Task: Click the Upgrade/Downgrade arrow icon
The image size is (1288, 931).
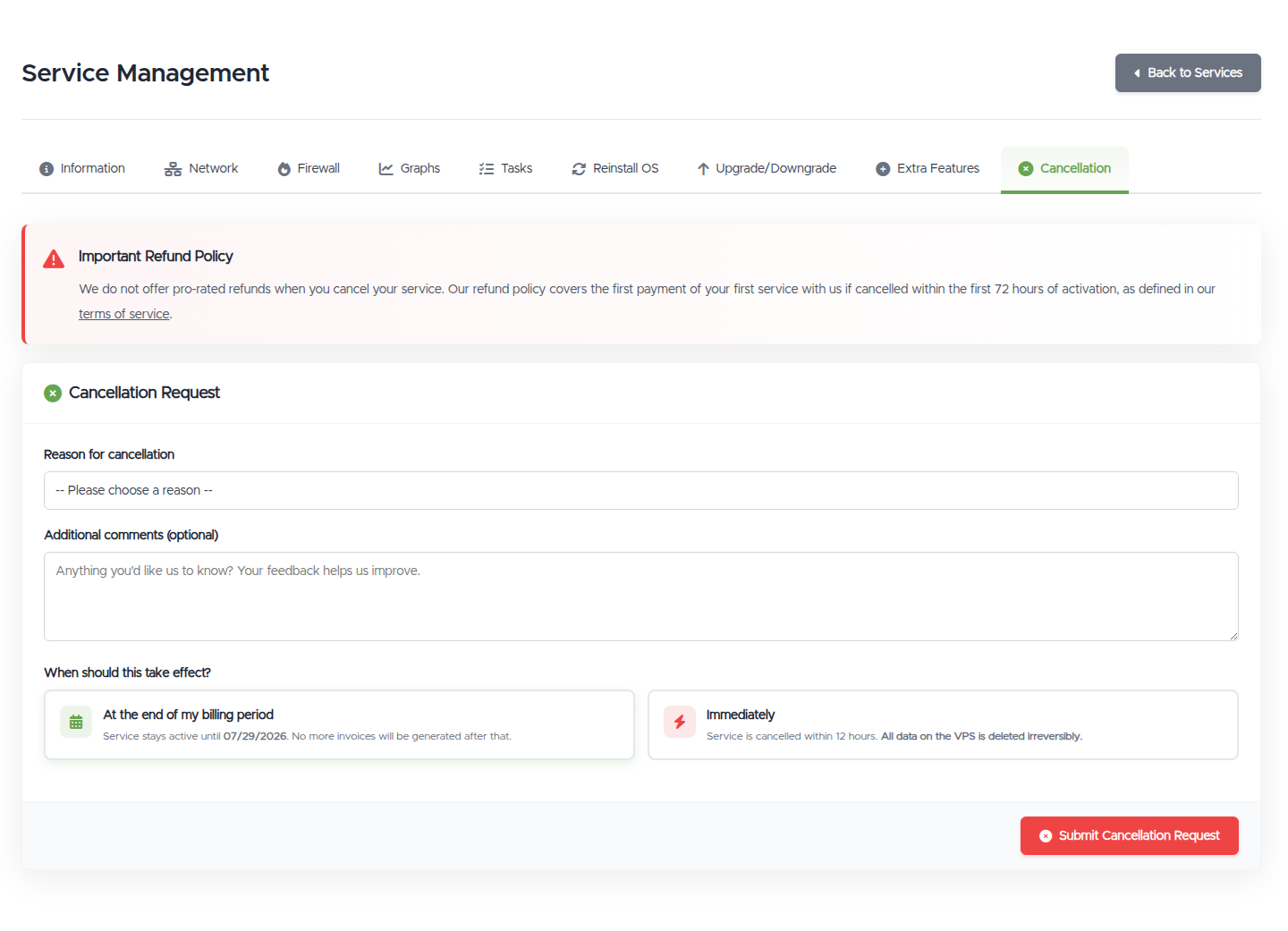Action: pyautogui.click(x=703, y=169)
